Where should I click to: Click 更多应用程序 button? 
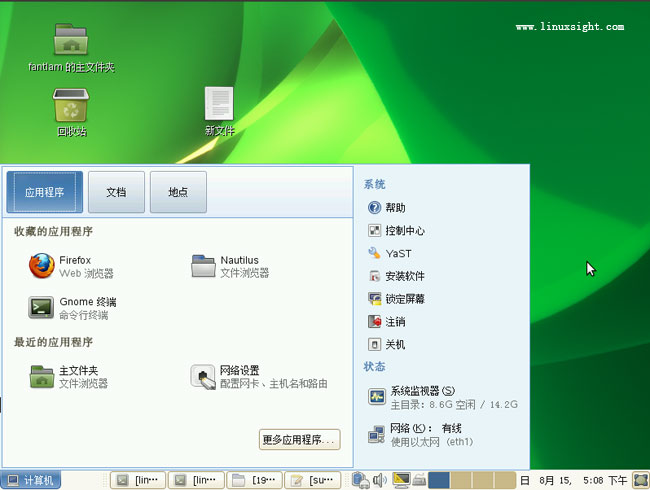coord(300,439)
